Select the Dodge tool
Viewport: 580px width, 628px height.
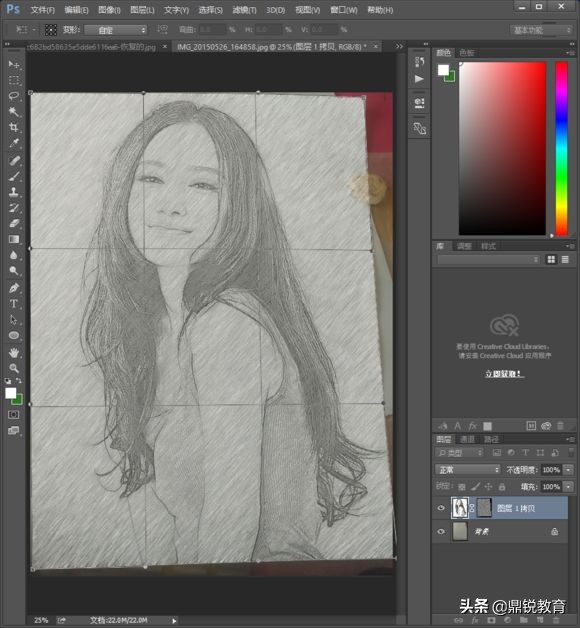coord(14,271)
